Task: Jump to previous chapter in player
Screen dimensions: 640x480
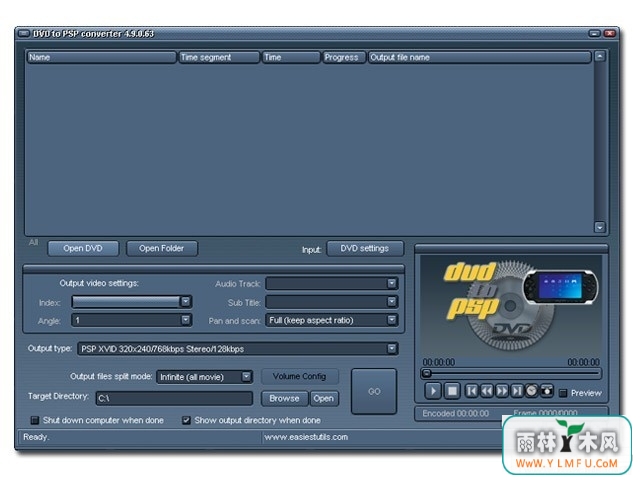Action: (471, 391)
